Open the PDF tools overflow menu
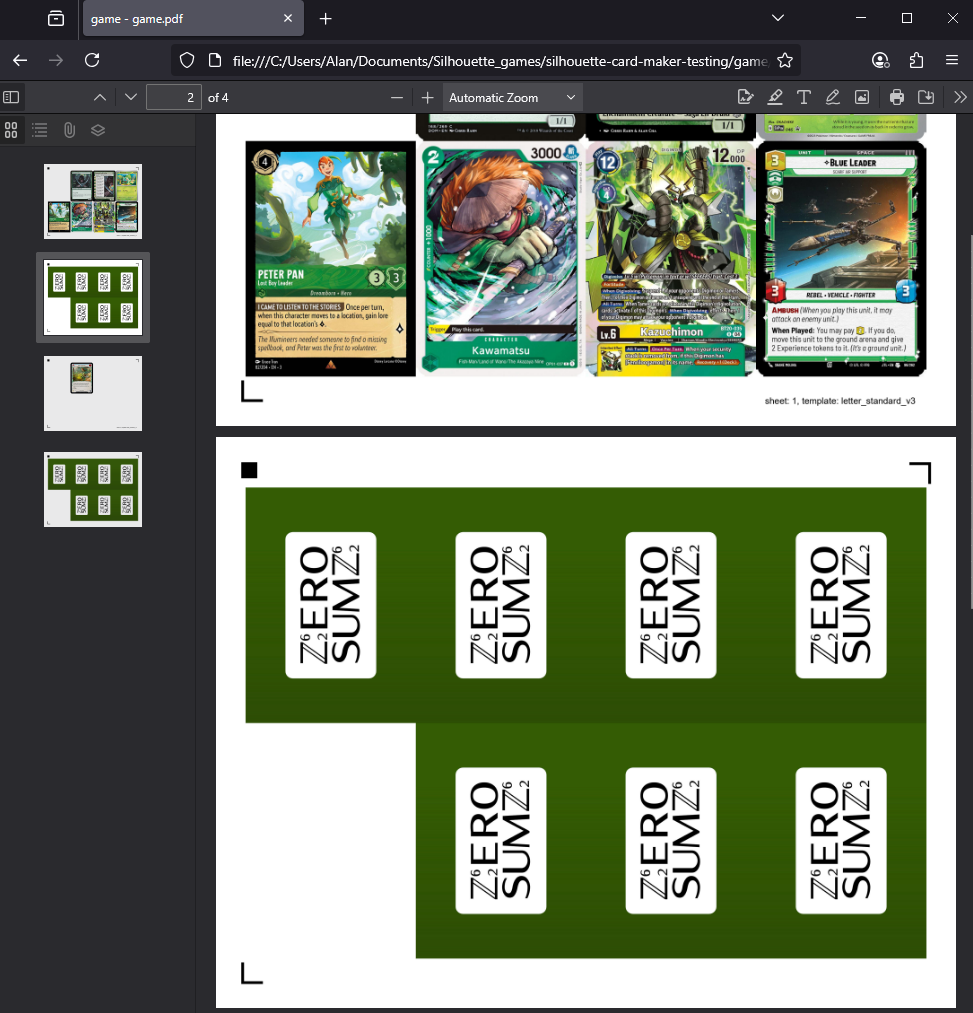This screenshot has height=1013, width=973. (x=960, y=98)
